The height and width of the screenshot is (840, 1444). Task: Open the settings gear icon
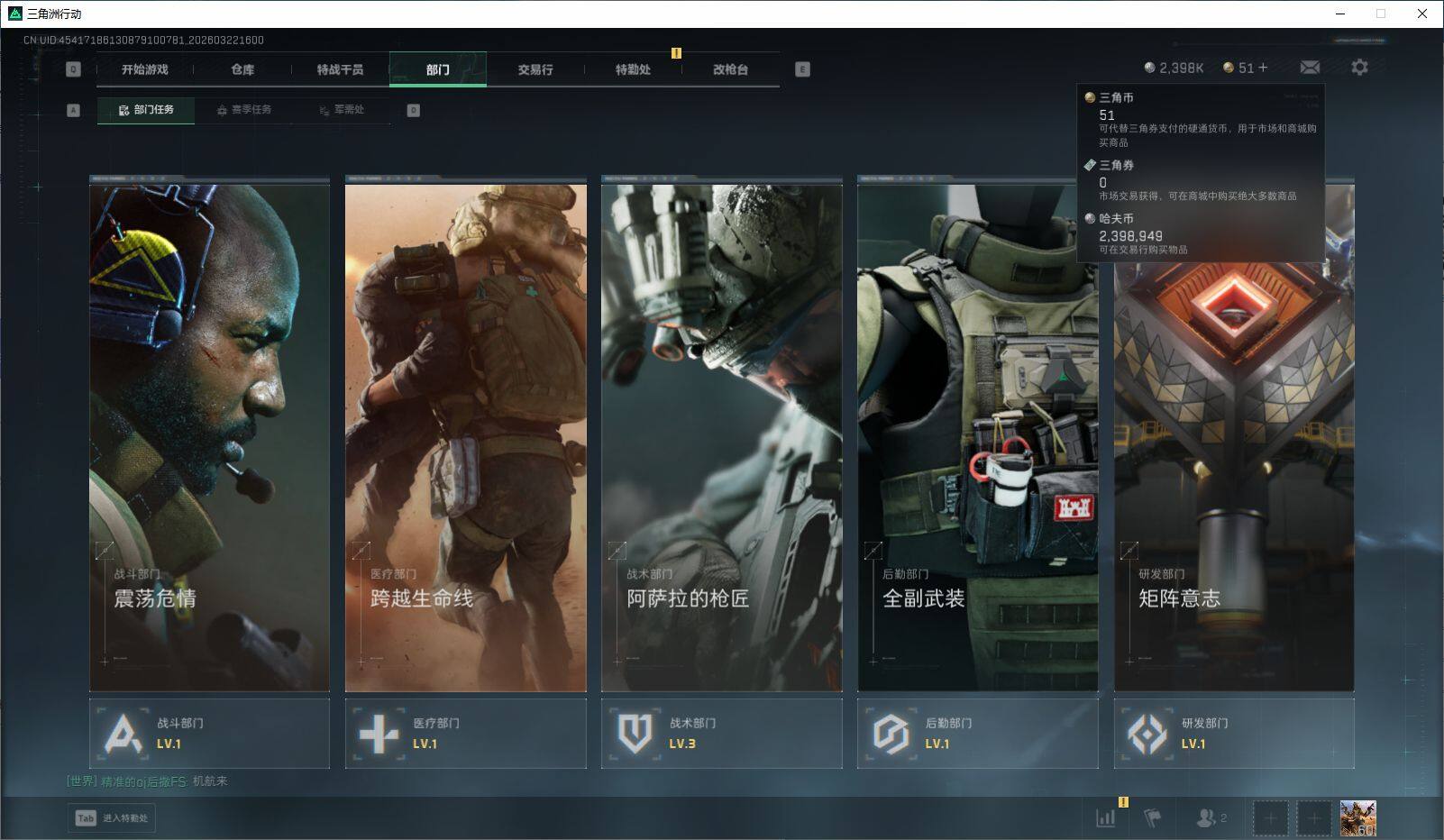tap(1359, 68)
